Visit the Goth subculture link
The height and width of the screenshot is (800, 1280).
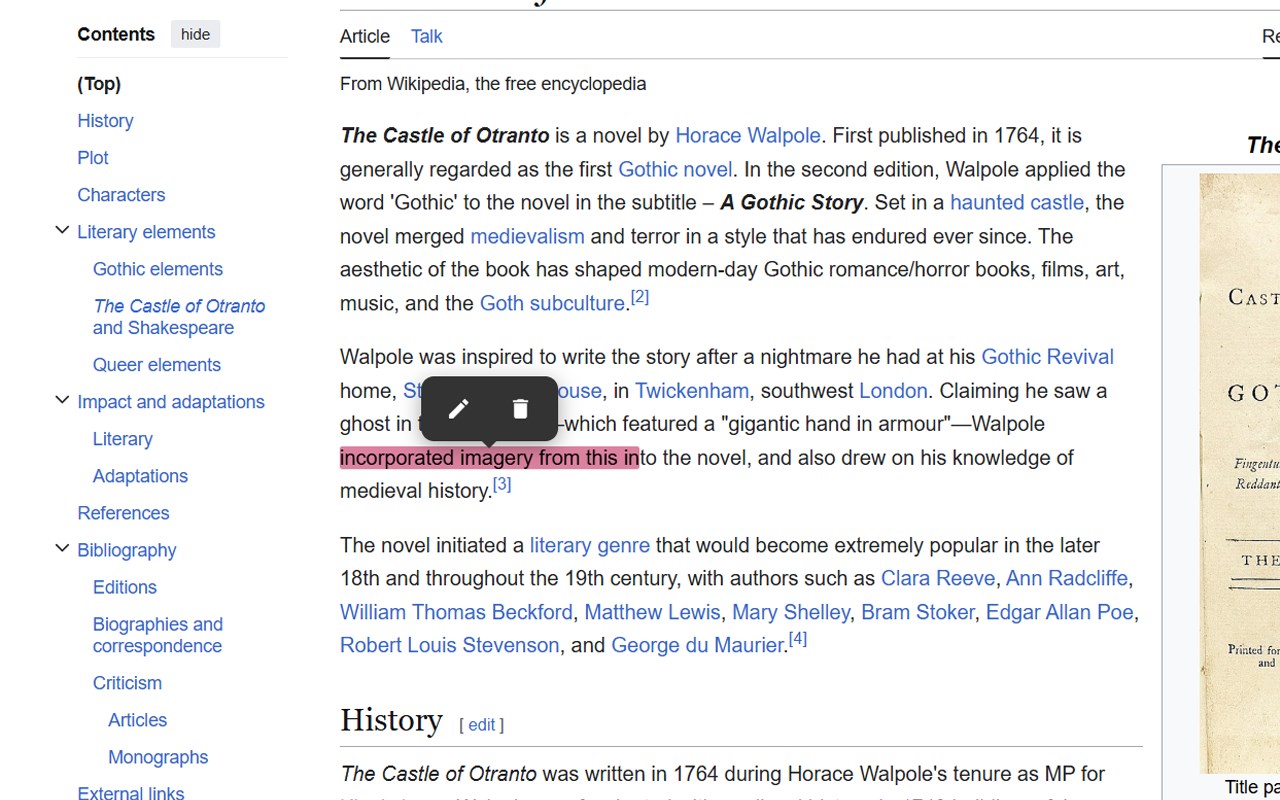click(x=552, y=303)
